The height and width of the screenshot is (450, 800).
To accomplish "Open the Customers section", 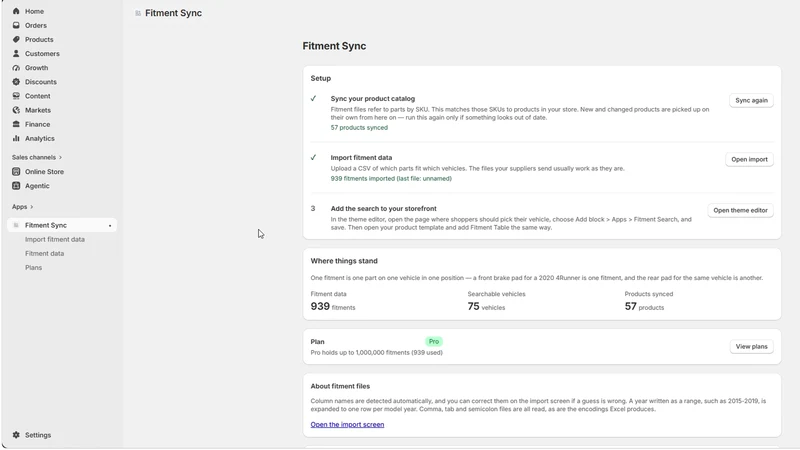I will tap(42, 54).
